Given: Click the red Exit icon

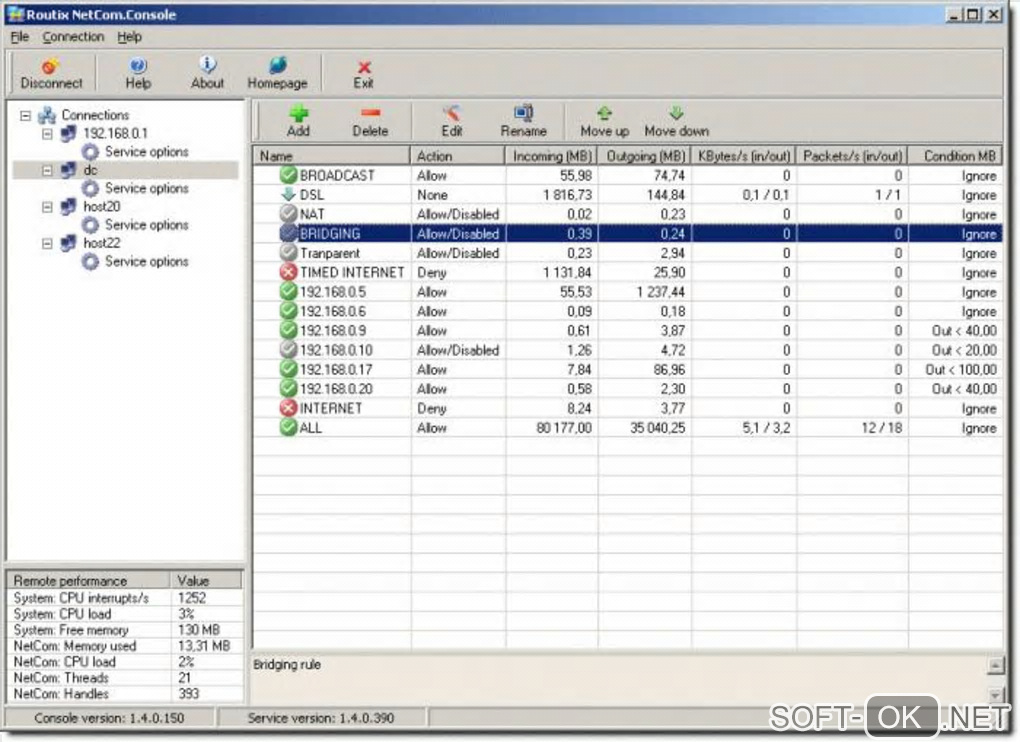Looking at the screenshot, I should (364, 67).
